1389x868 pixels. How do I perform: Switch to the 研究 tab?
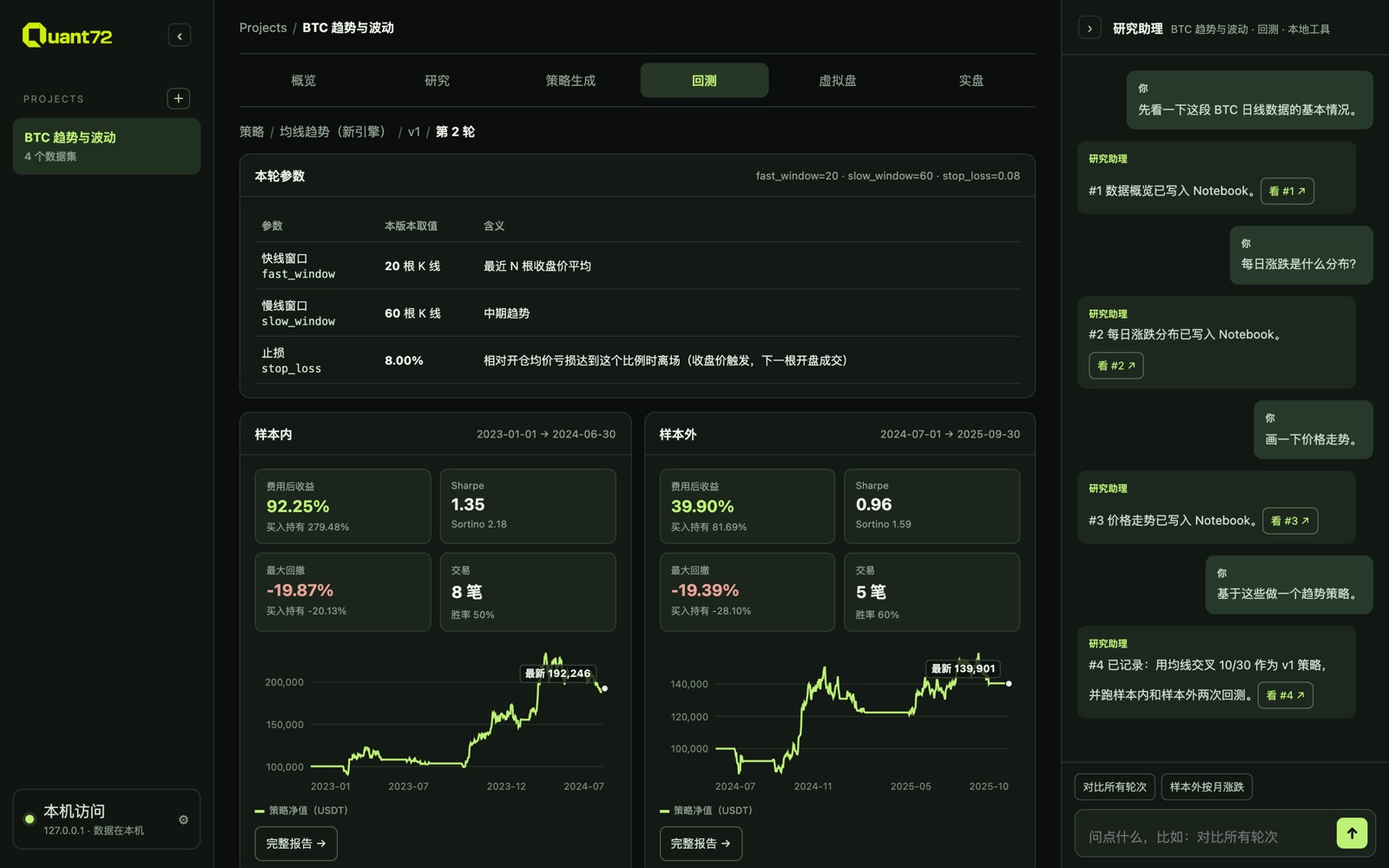click(x=437, y=80)
